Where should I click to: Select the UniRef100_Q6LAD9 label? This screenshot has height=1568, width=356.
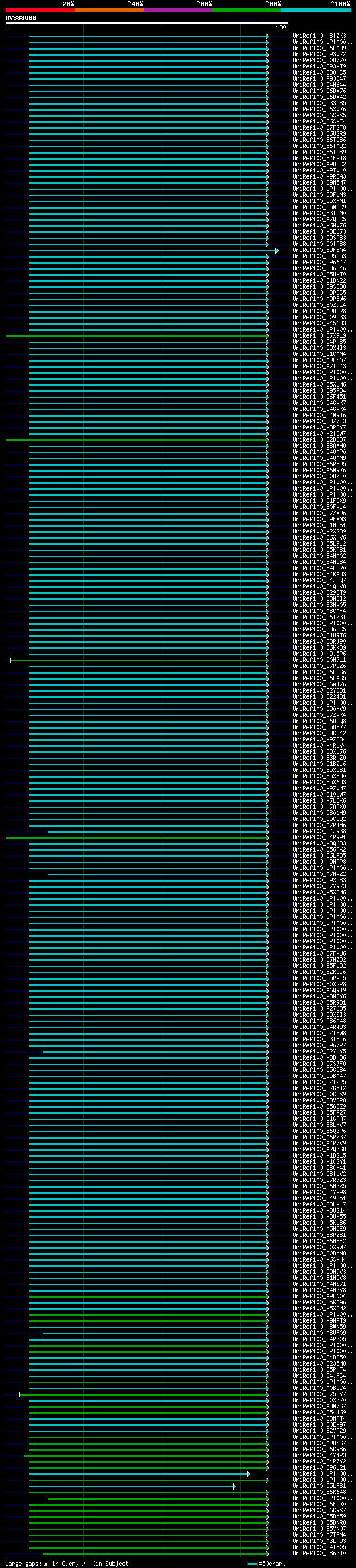pos(319,48)
